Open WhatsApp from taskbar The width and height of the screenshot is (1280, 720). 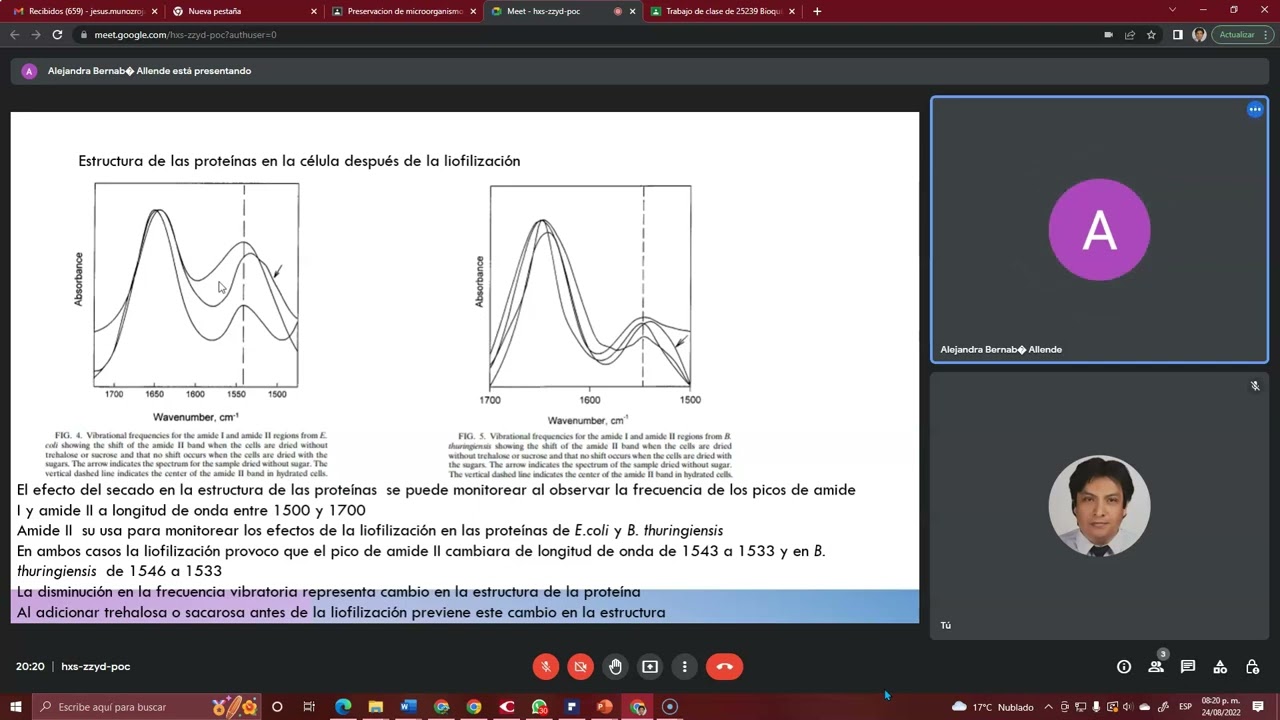(x=540, y=707)
